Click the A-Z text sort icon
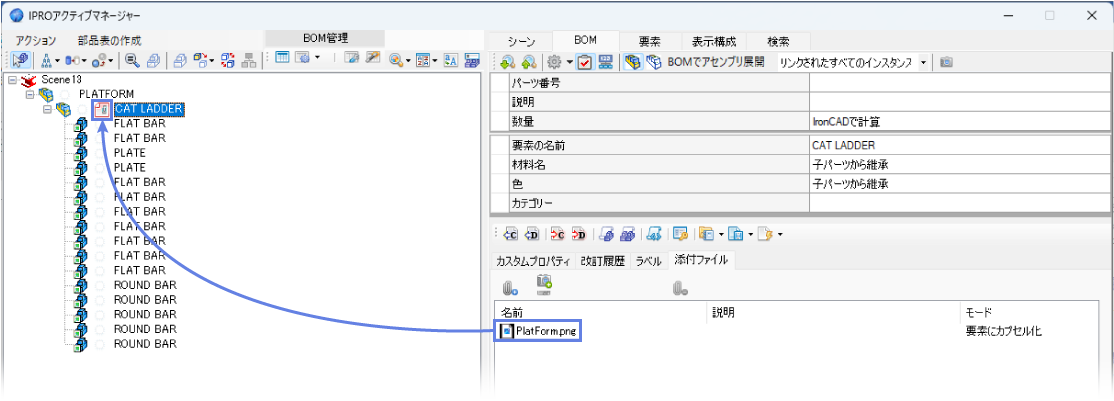The height and width of the screenshot is (401, 1114). (450, 60)
